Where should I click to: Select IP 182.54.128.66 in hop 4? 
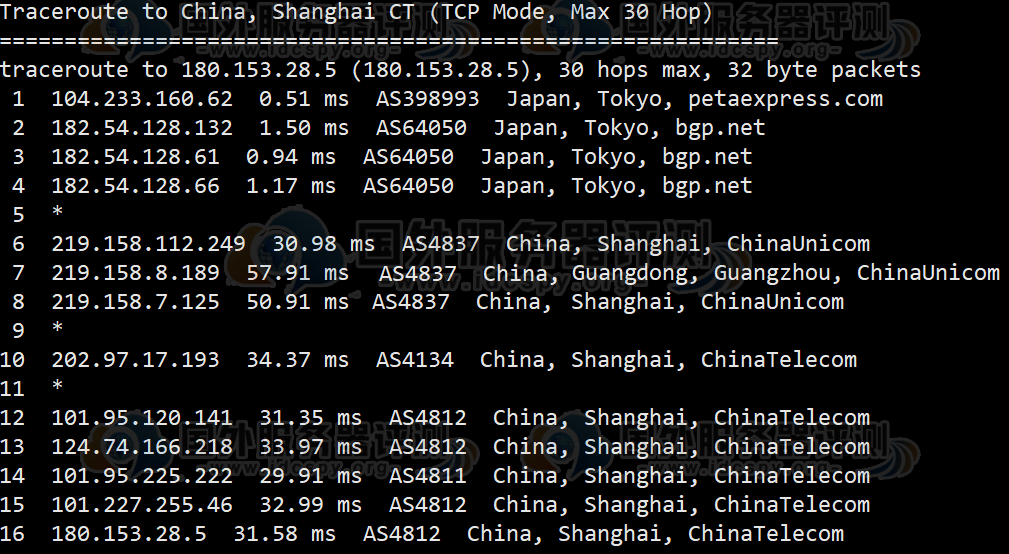135,185
